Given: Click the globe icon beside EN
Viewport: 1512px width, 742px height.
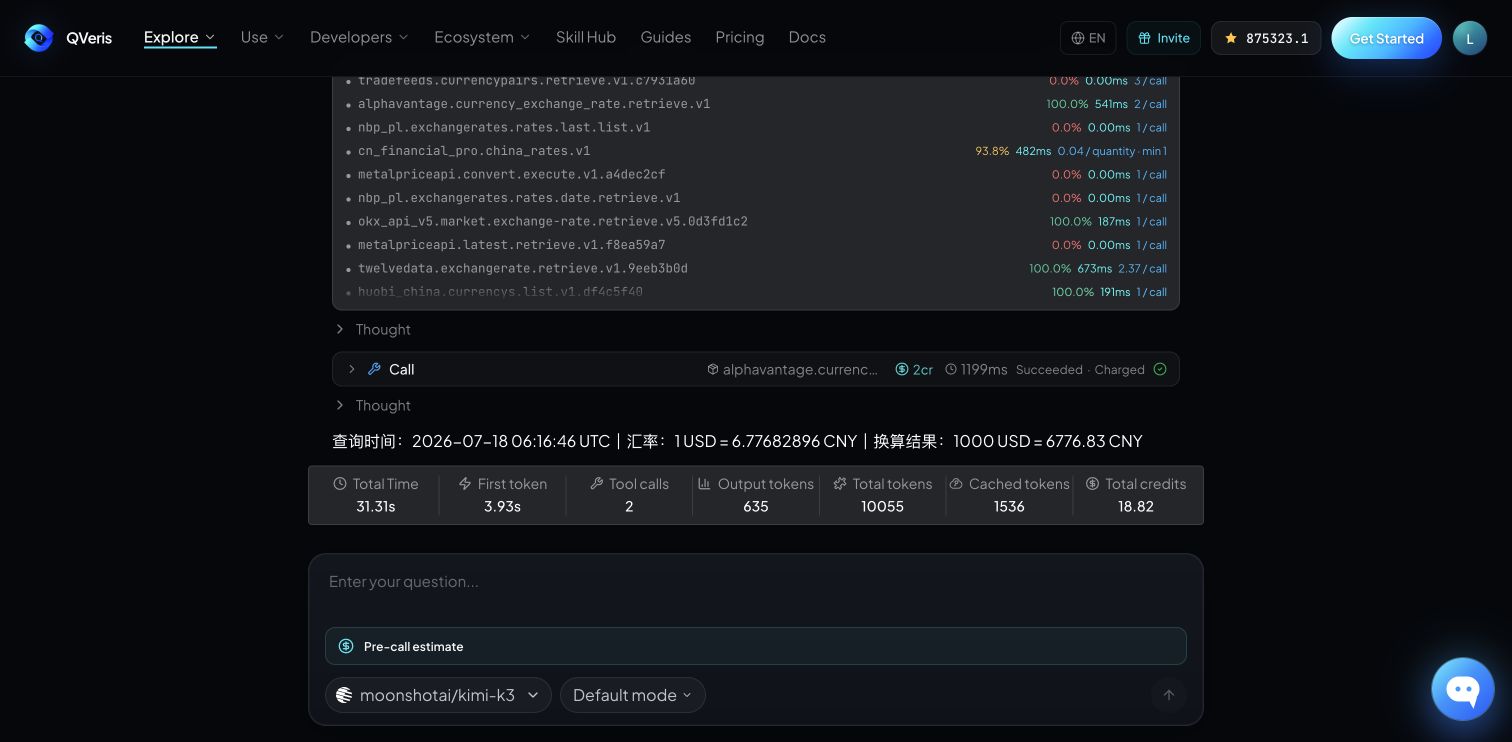Looking at the screenshot, I should [1078, 38].
